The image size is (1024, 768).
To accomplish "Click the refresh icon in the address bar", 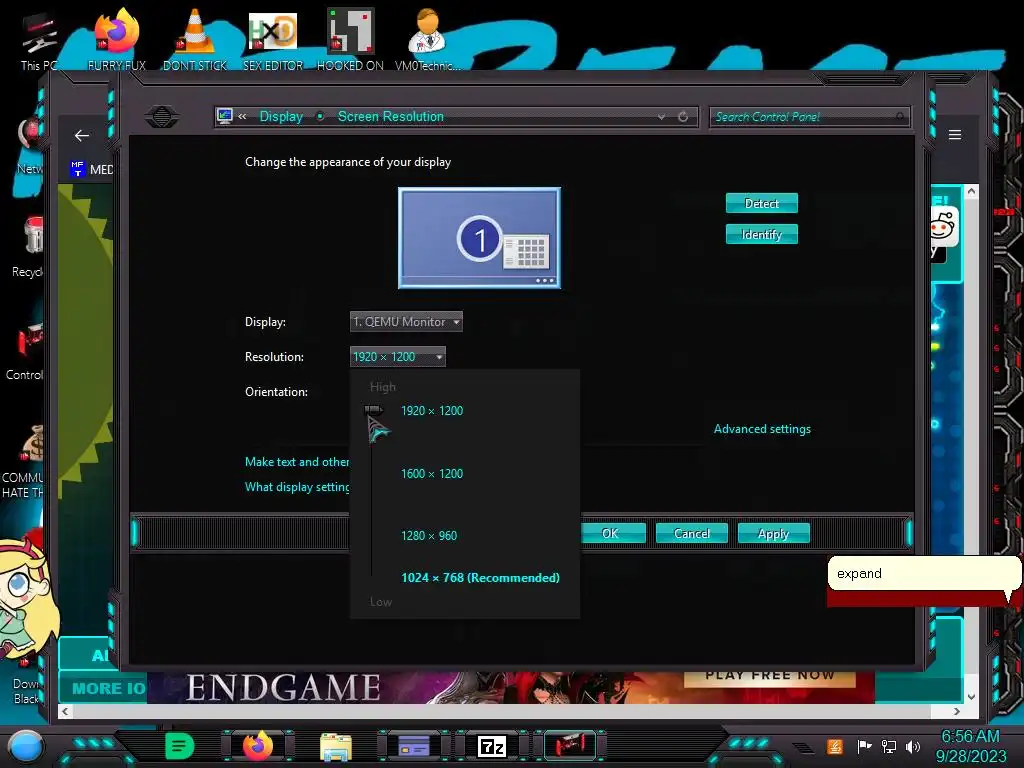I will click(683, 117).
